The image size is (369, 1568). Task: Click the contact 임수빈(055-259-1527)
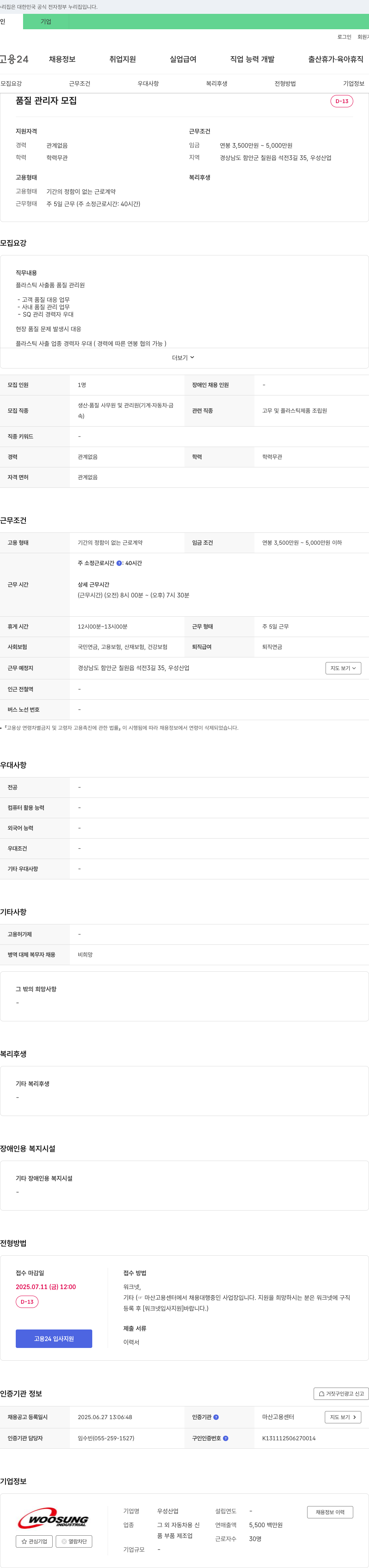106,1438
